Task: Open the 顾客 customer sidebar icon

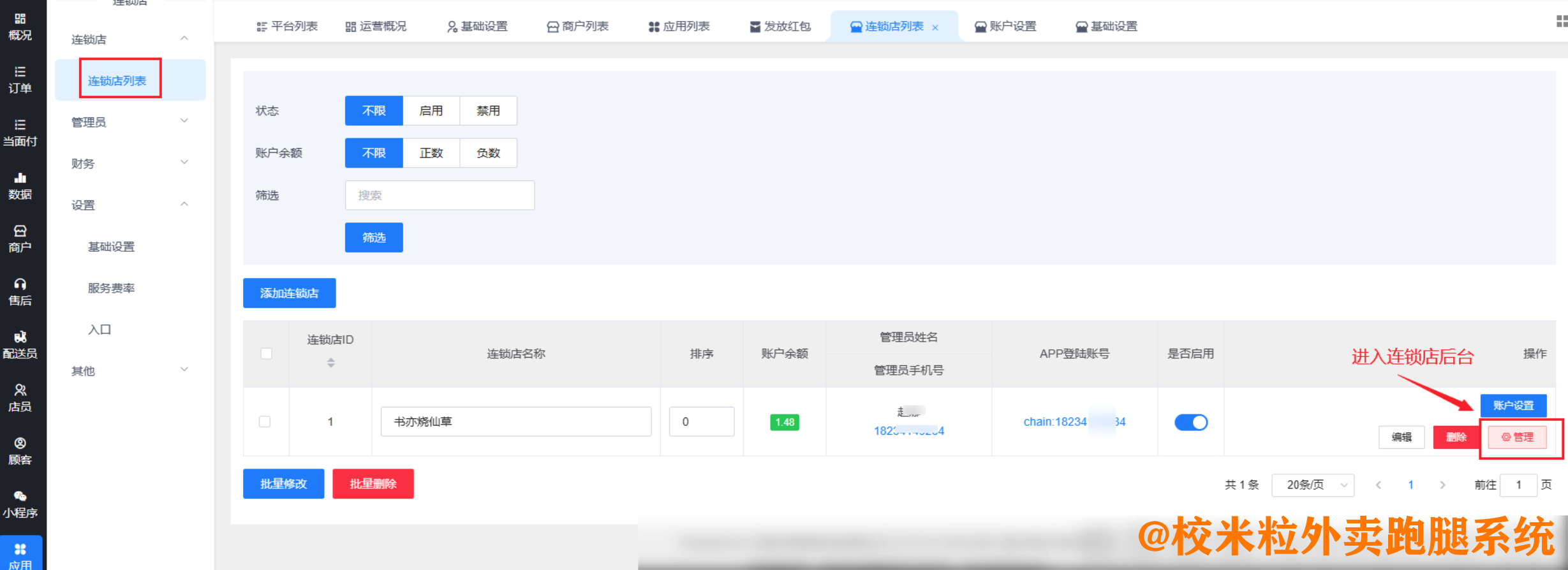Action: pyautogui.click(x=20, y=451)
